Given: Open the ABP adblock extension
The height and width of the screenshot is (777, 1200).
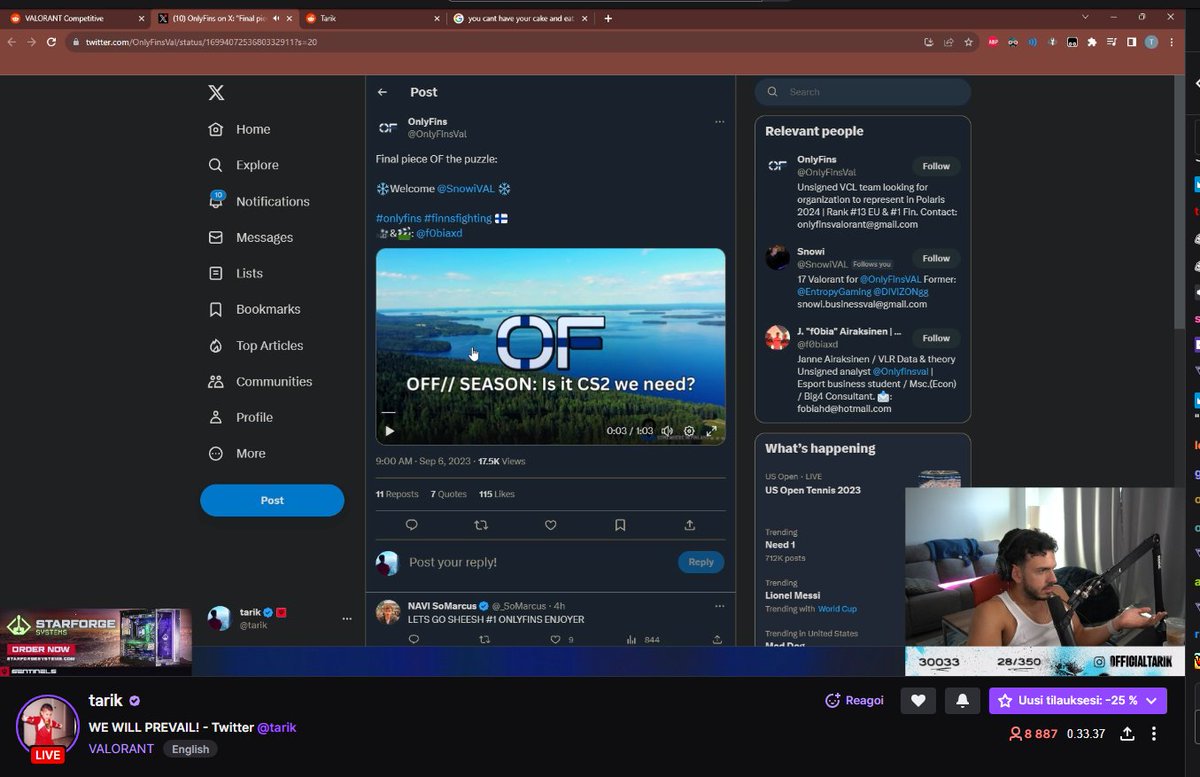Looking at the screenshot, I should tap(994, 42).
